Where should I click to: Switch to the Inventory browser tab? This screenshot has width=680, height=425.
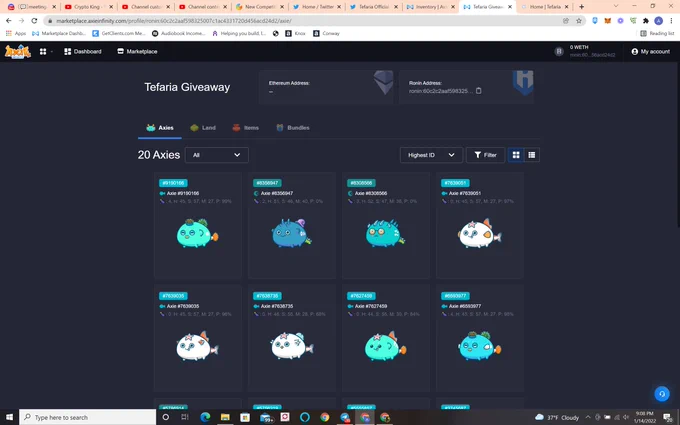(x=431, y=7)
